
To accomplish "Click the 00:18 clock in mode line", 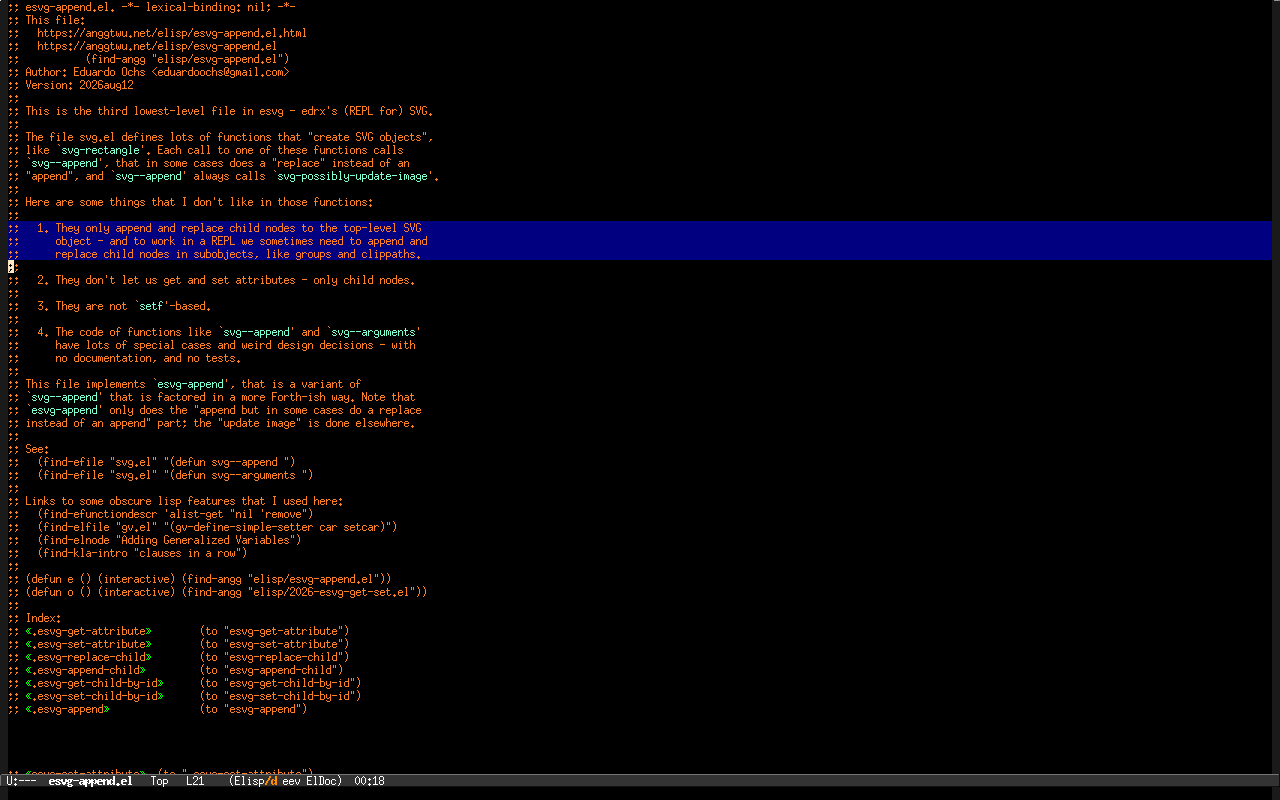I will pyautogui.click(x=369, y=781).
